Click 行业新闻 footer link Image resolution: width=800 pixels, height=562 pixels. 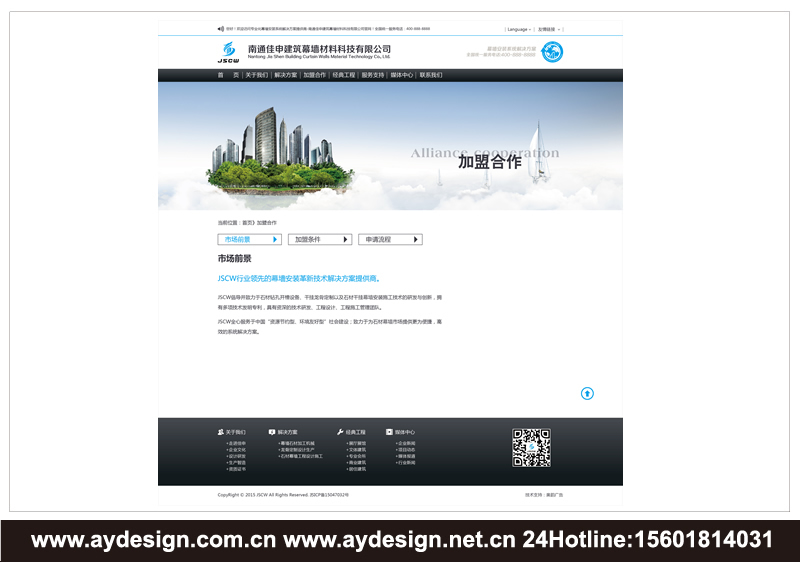point(406,463)
